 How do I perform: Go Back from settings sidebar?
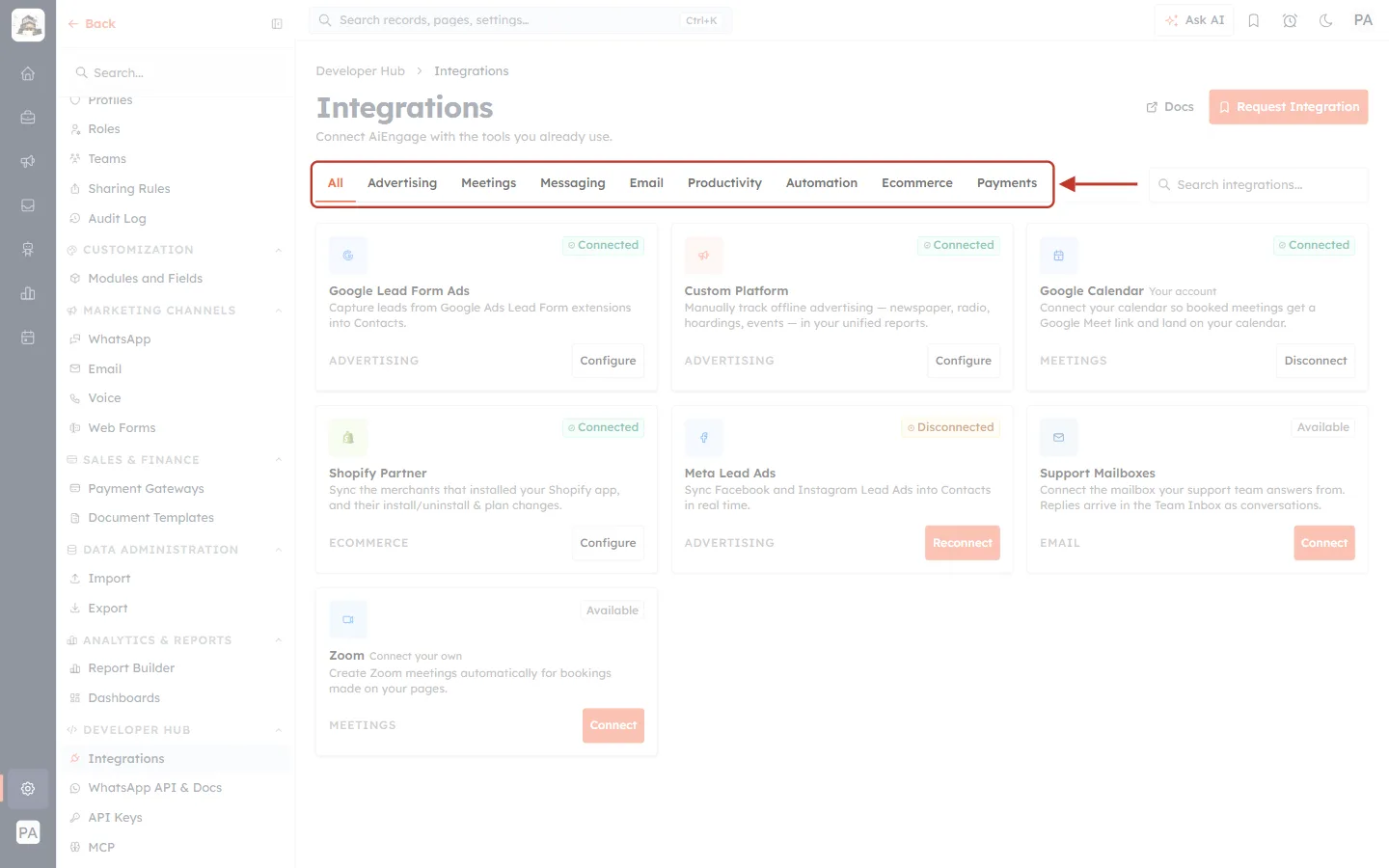coord(92,24)
